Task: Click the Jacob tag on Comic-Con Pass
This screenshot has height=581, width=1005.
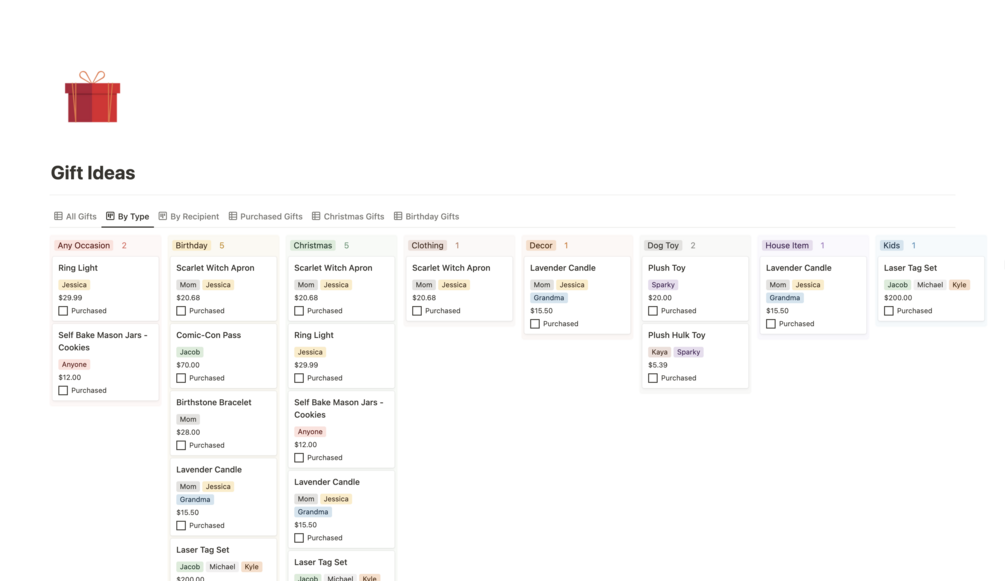Action: pos(190,352)
